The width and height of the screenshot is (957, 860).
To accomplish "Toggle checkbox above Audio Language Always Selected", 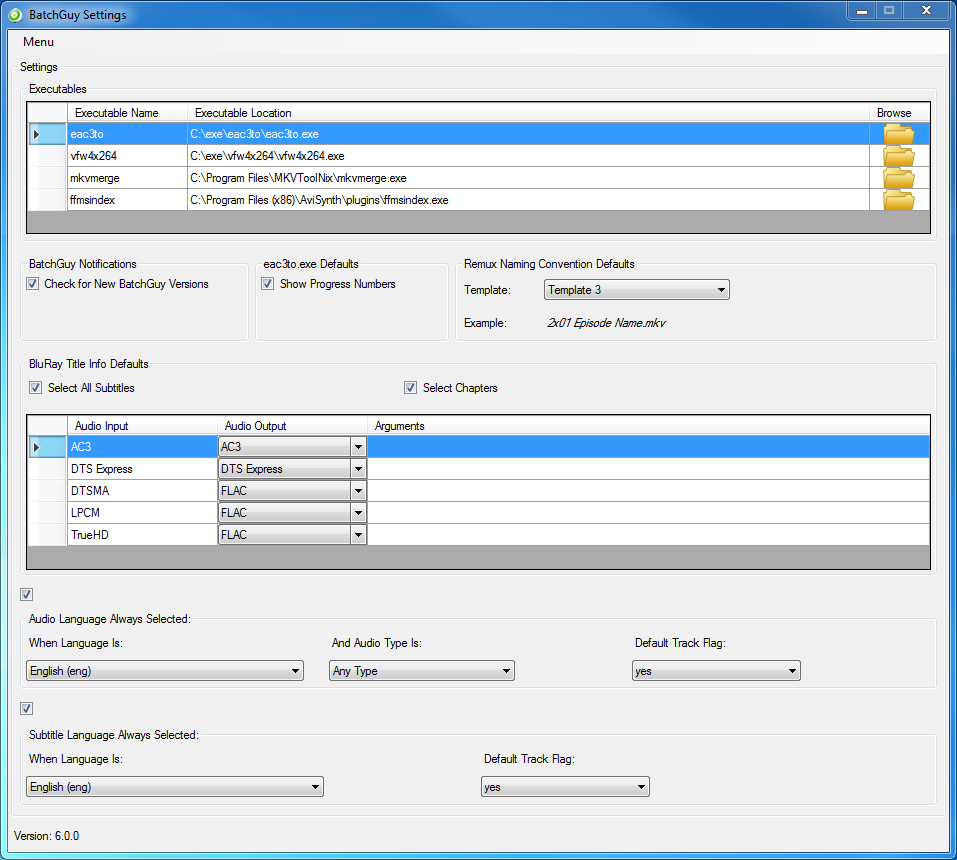I will [x=26, y=594].
